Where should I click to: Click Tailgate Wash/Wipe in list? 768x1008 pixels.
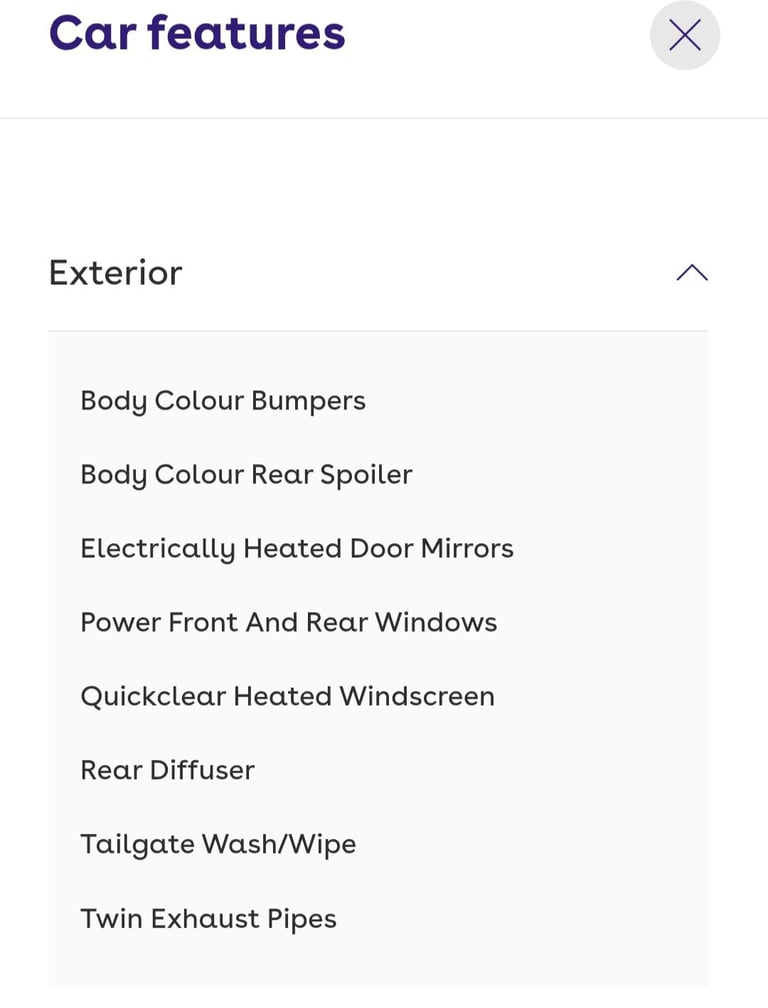click(218, 845)
